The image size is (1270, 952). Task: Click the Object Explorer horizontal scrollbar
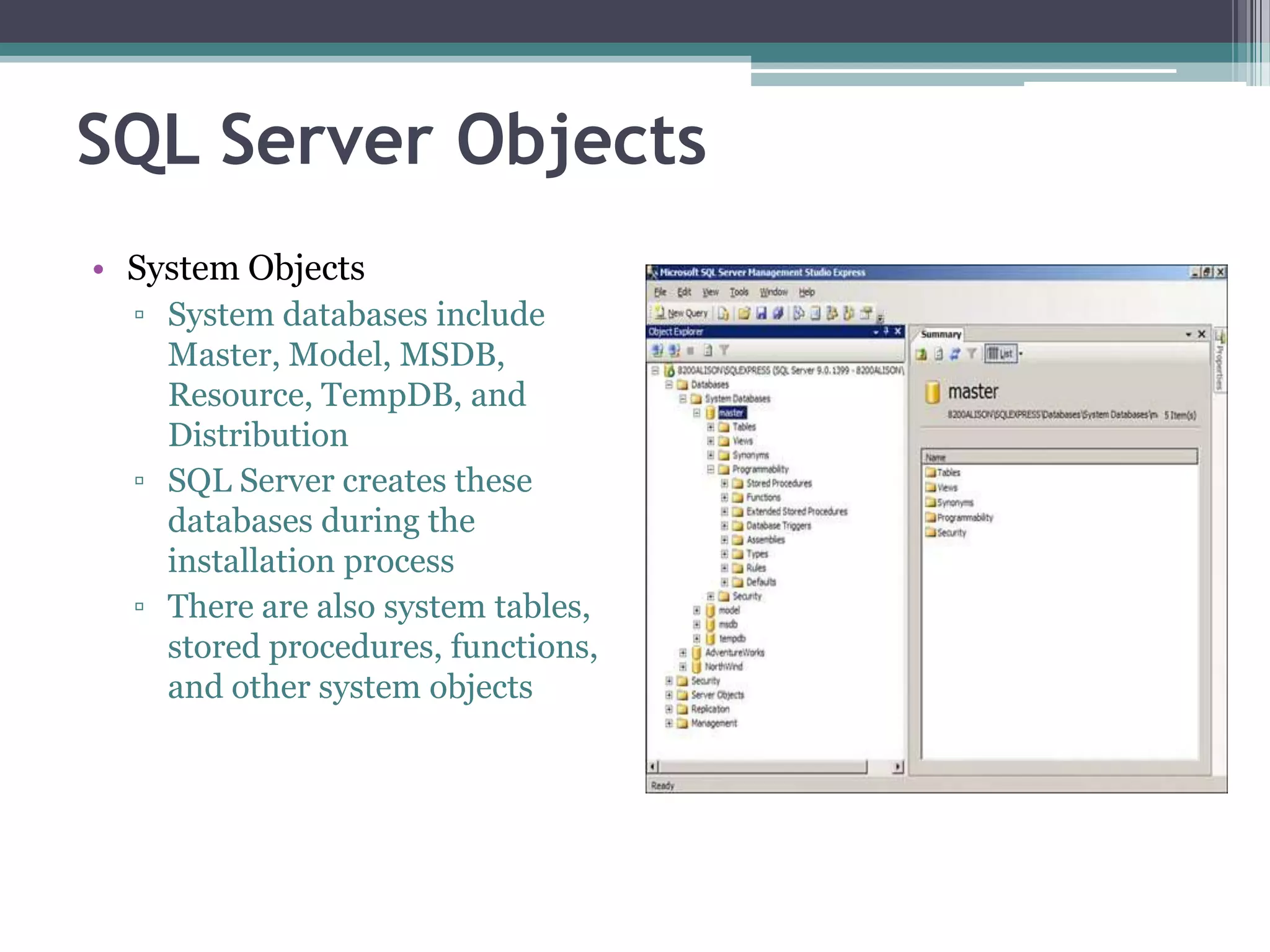[763, 767]
